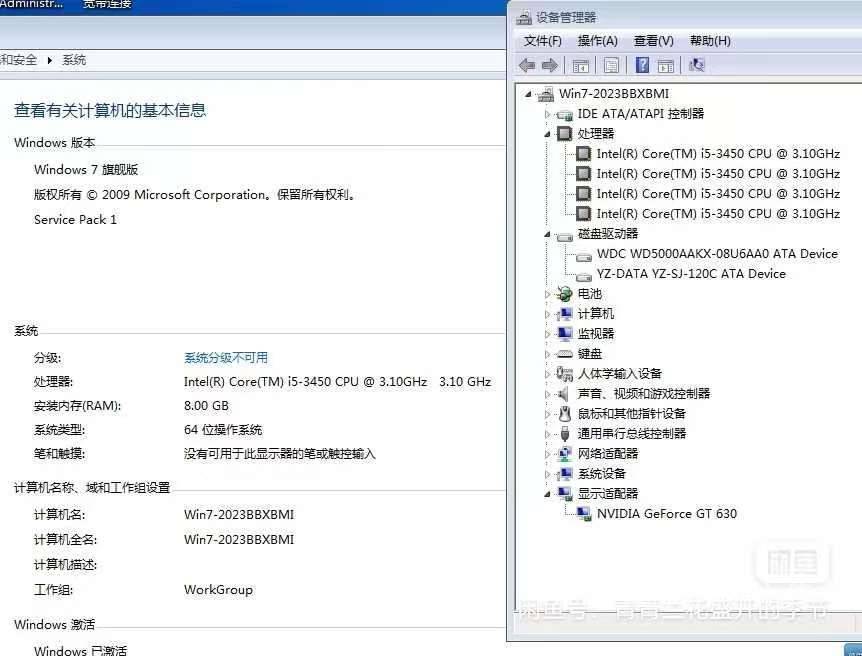
Task: Expand the 监视器 node
Action: [x=547, y=334]
